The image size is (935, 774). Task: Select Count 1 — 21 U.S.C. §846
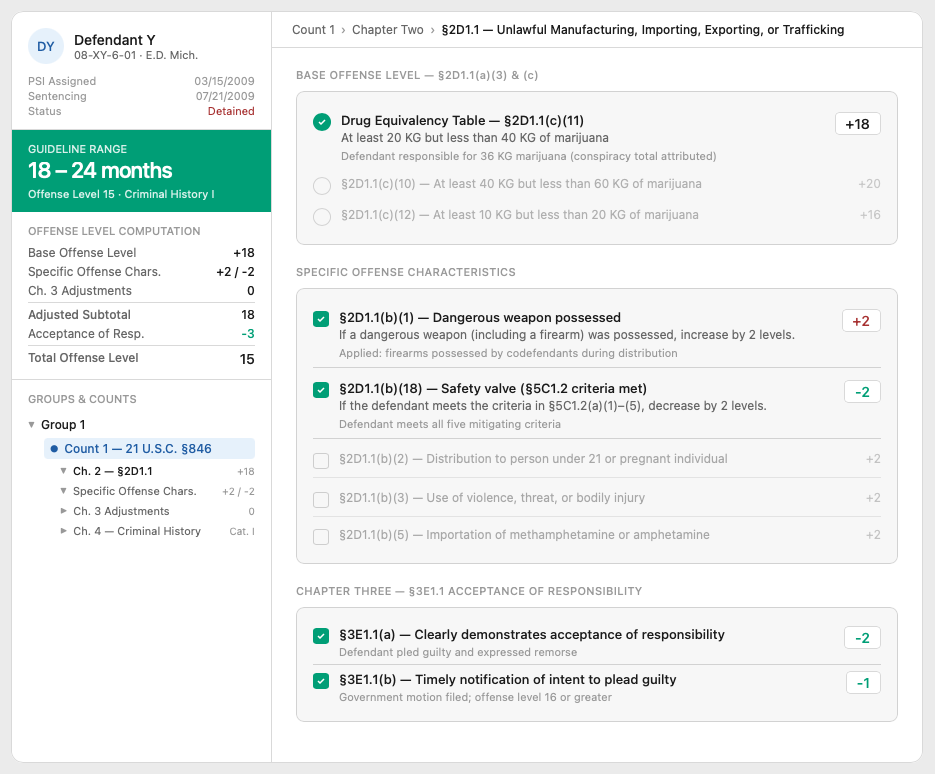tap(149, 448)
